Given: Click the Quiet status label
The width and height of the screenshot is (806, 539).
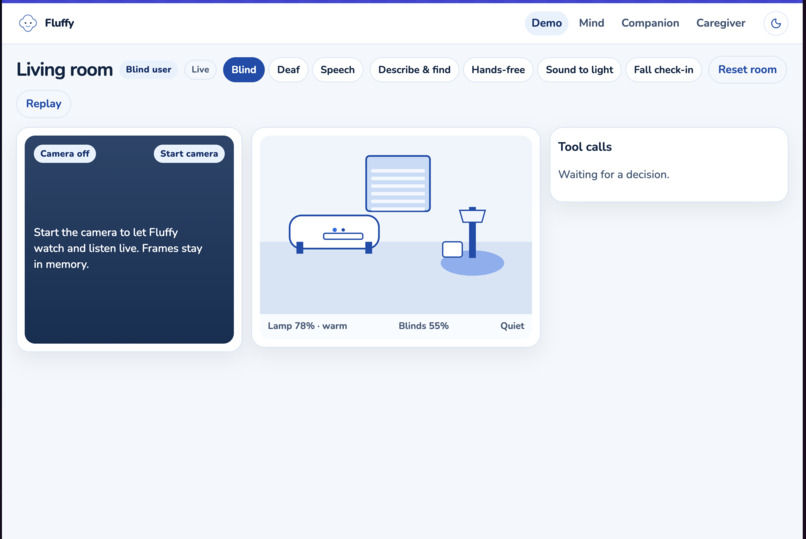Looking at the screenshot, I should 512,326.
